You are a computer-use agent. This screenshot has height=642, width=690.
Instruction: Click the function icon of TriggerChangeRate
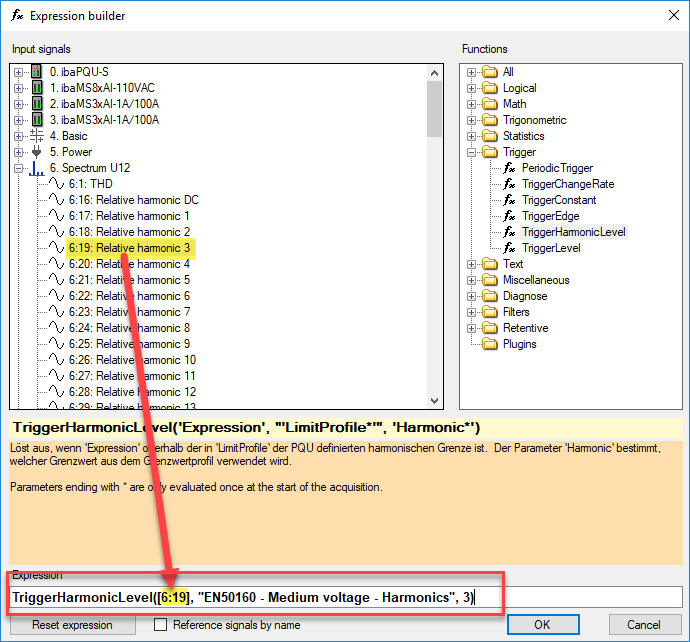click(x=510, y=184)
